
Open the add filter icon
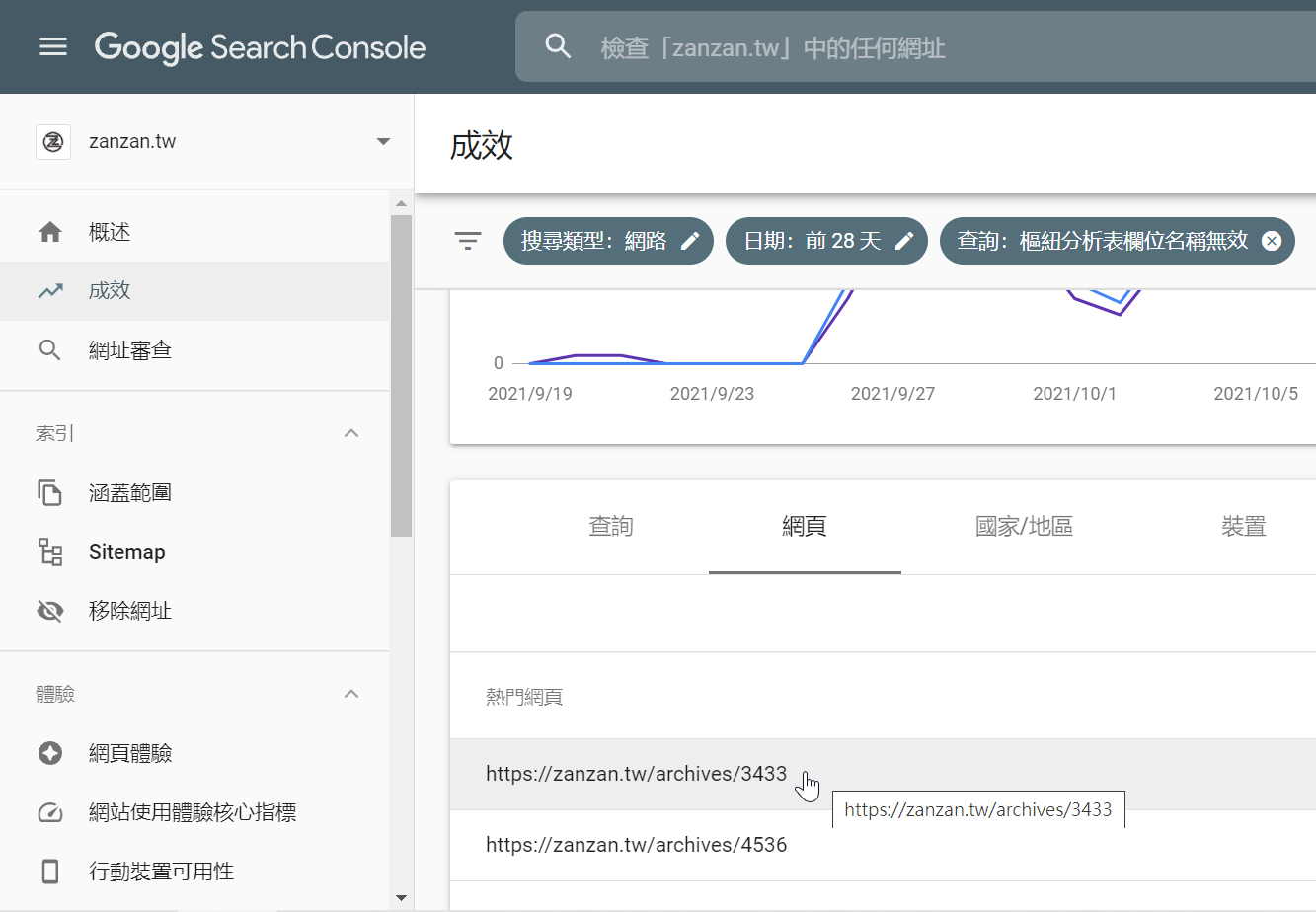[x=468, y=241]
